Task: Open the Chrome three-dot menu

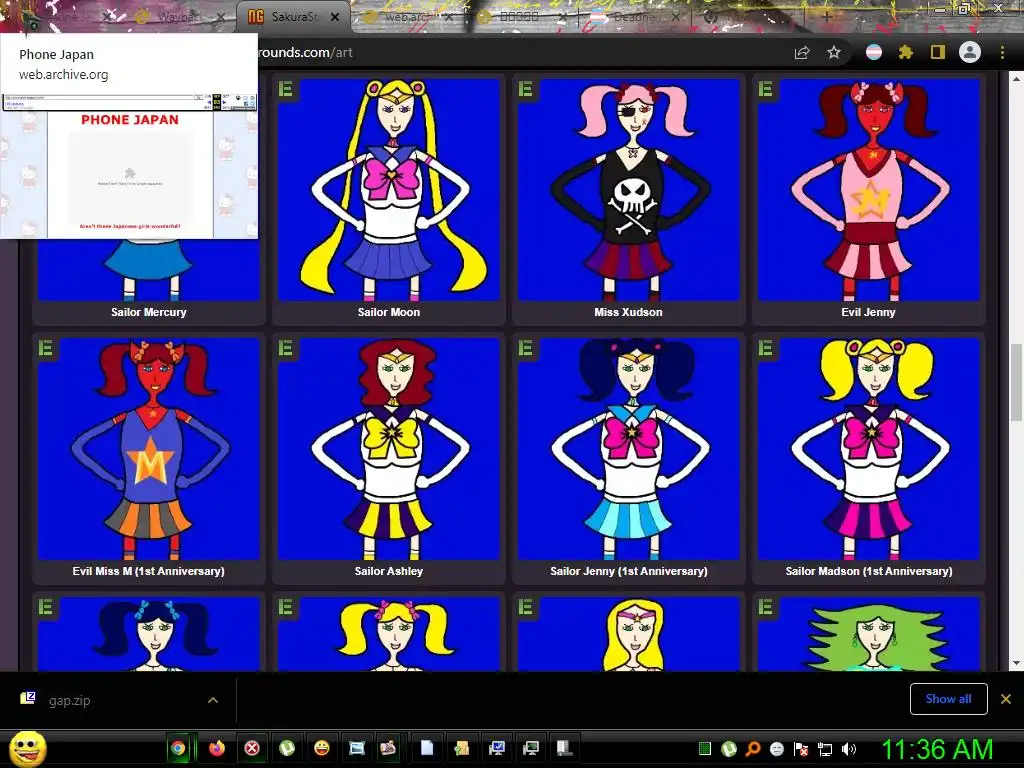Action: (x=1002, y=52)
